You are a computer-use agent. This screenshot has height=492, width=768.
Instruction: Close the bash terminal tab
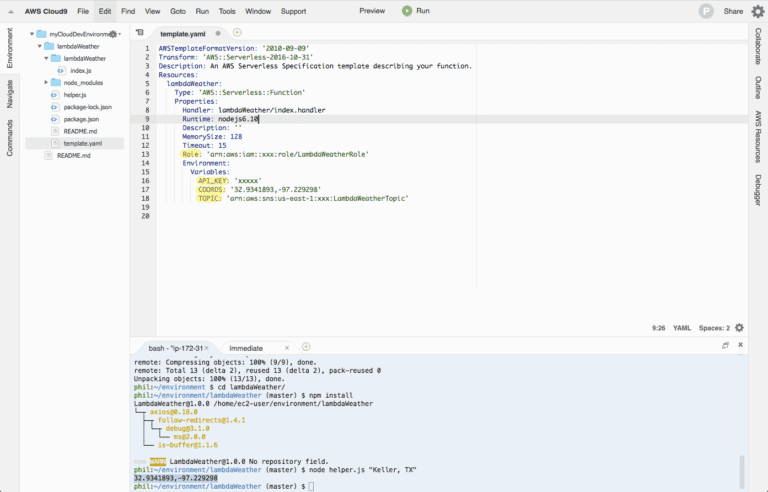click(206, 348)
